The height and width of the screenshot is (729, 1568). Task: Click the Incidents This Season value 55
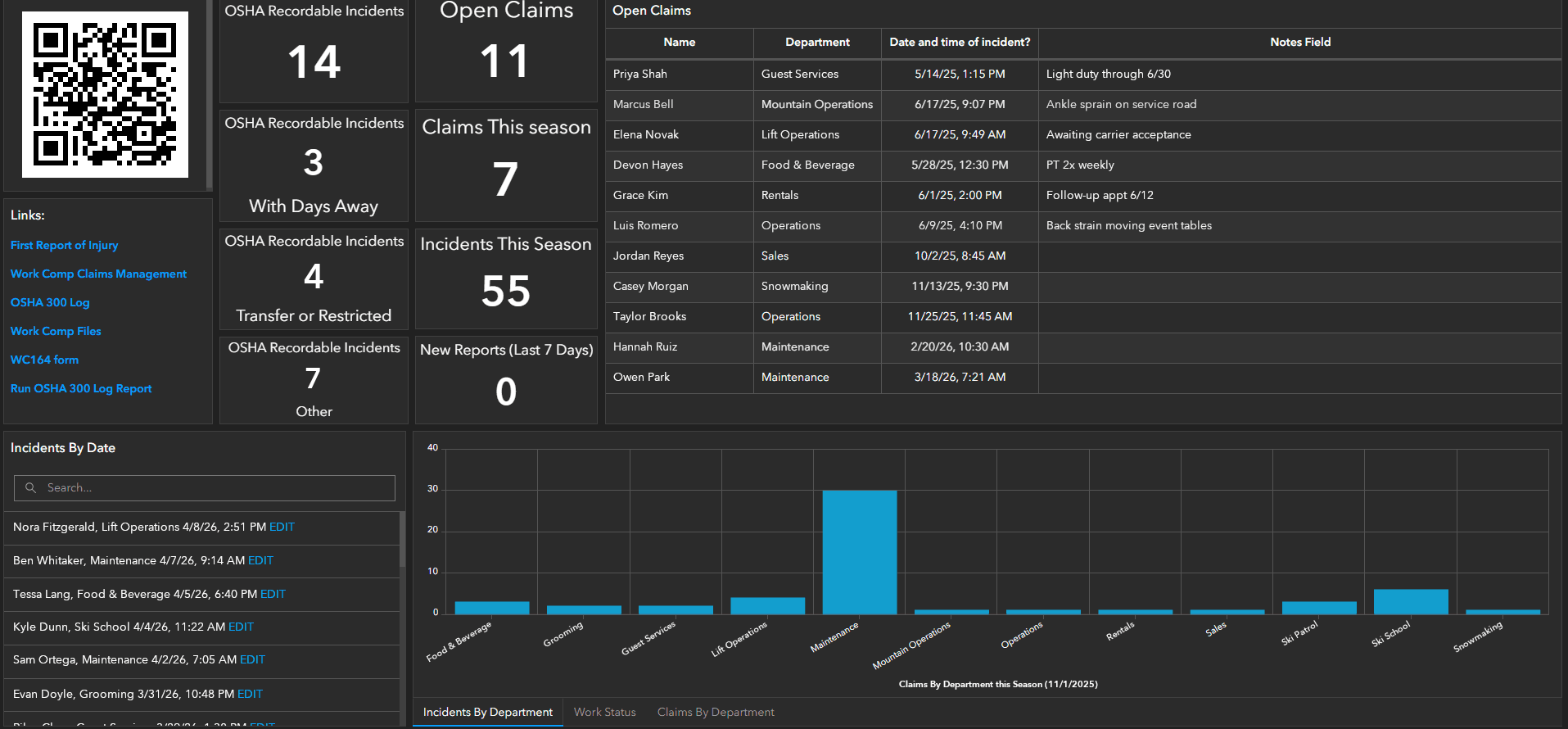pyautogui.click(x=506, y=291)
